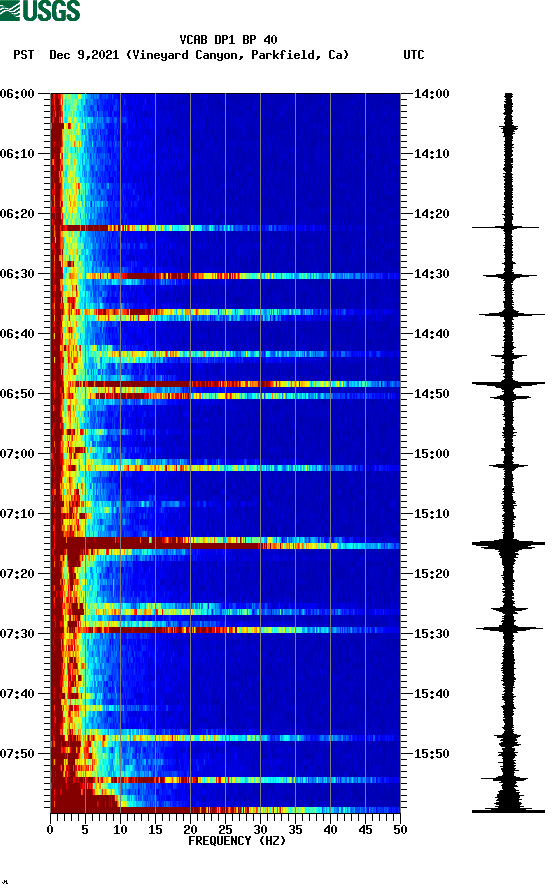The height and width of the screenshot is (893, 552).
Task: Click the frequency axis tick label '15'
Action: pyautogui.click(x=155, y=830)
